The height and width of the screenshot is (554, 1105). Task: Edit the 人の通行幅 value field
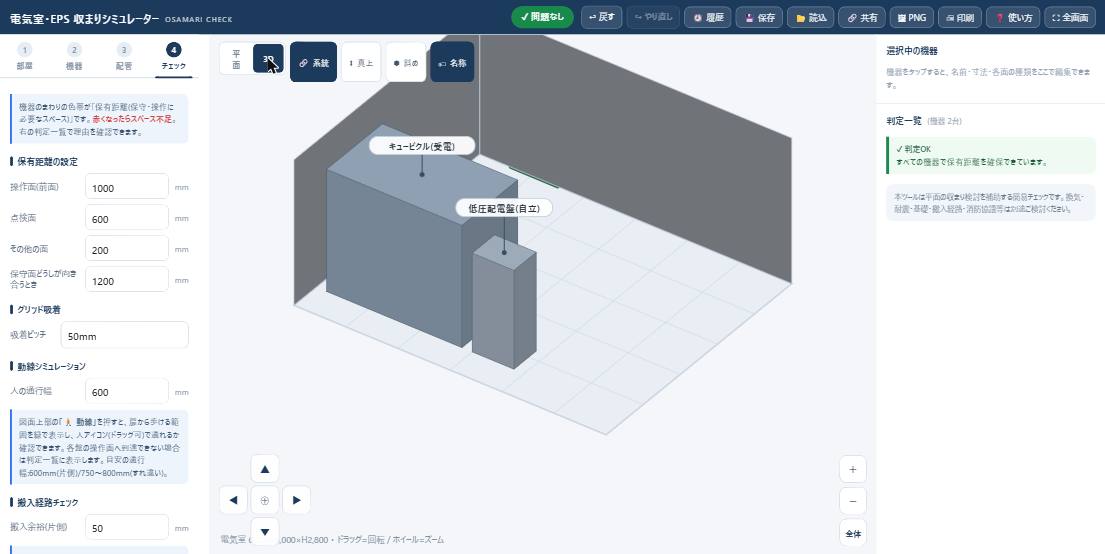pyautogui.click(x=127, y=391)
